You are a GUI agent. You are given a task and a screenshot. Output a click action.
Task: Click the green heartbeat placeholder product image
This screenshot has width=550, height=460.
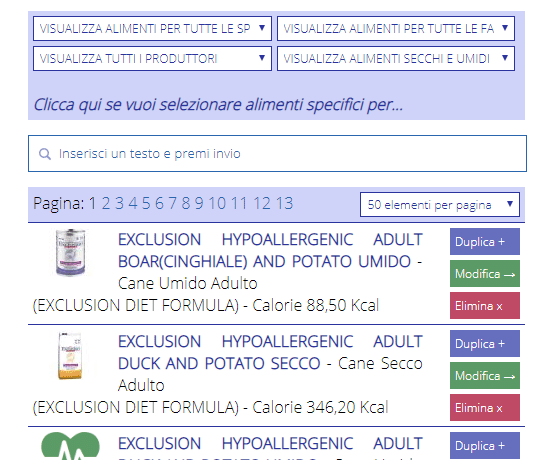click(x=70, y=446)
